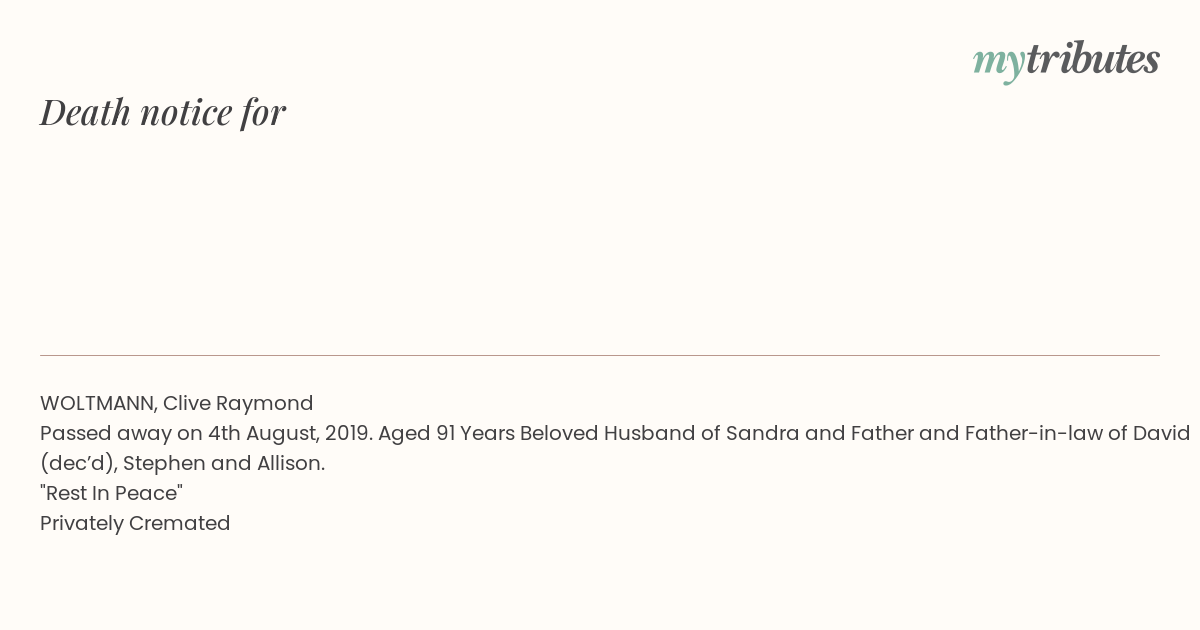The image size is (1200, 630).
Task: Click the green "my" part of logo
Action: (x=999, y=64)
